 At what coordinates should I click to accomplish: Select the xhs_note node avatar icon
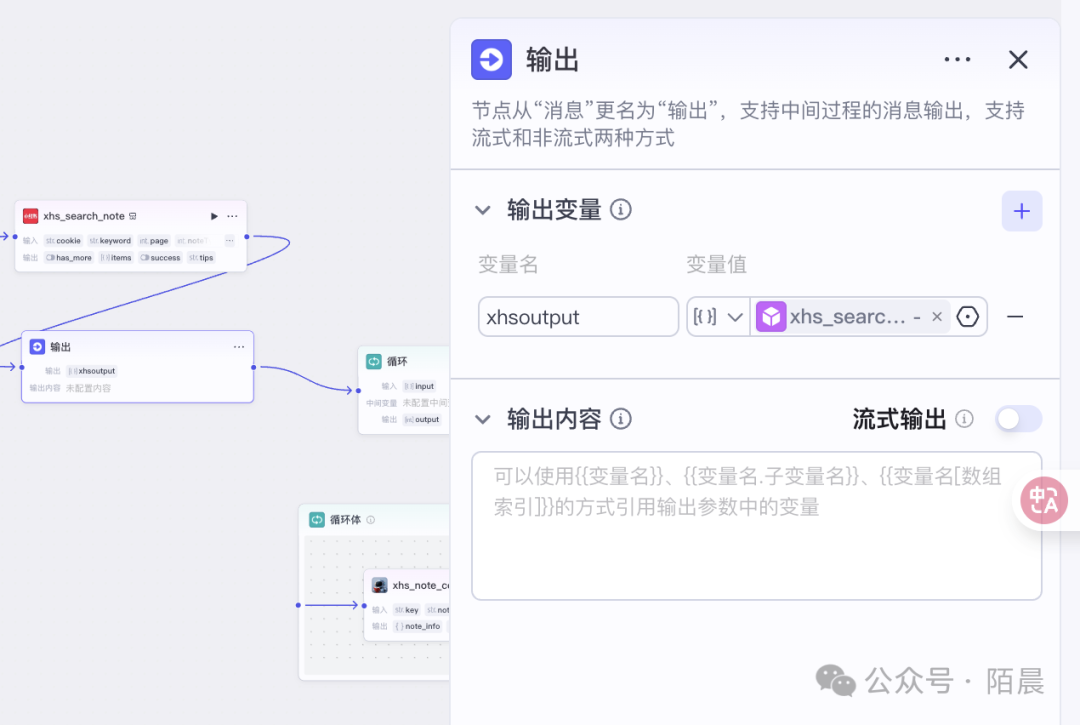[x=380, y=585]
